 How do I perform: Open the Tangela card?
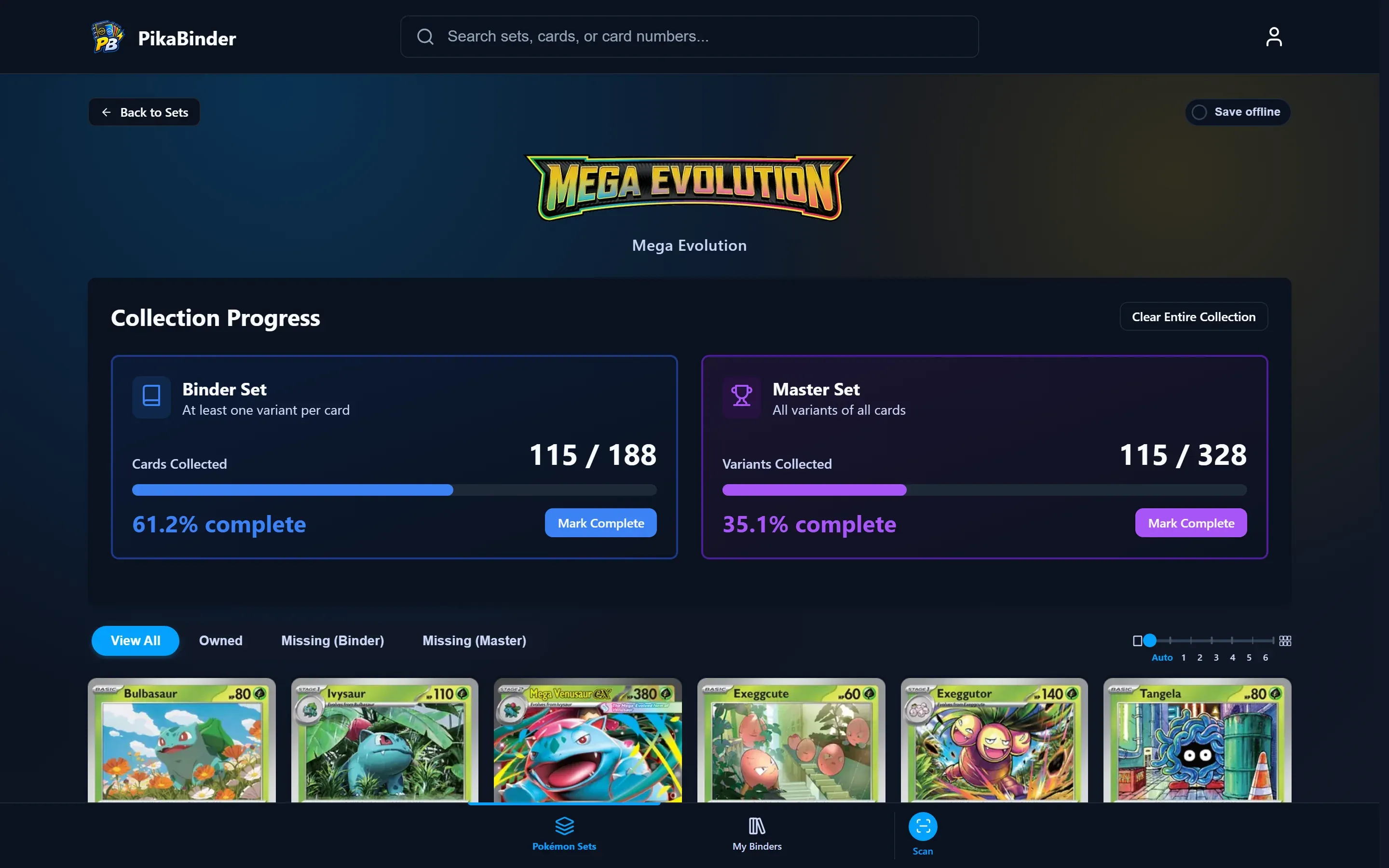(1198, 741)
